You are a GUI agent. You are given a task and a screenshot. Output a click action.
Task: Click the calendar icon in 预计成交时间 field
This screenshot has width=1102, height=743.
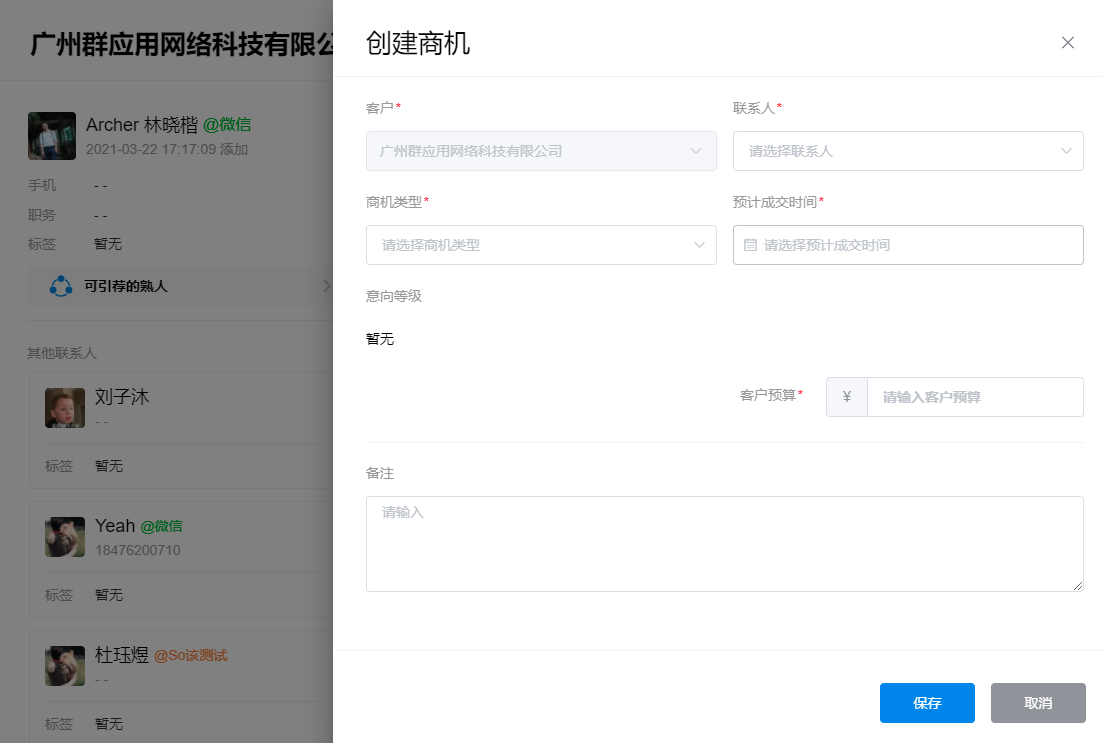pos(750,245)
